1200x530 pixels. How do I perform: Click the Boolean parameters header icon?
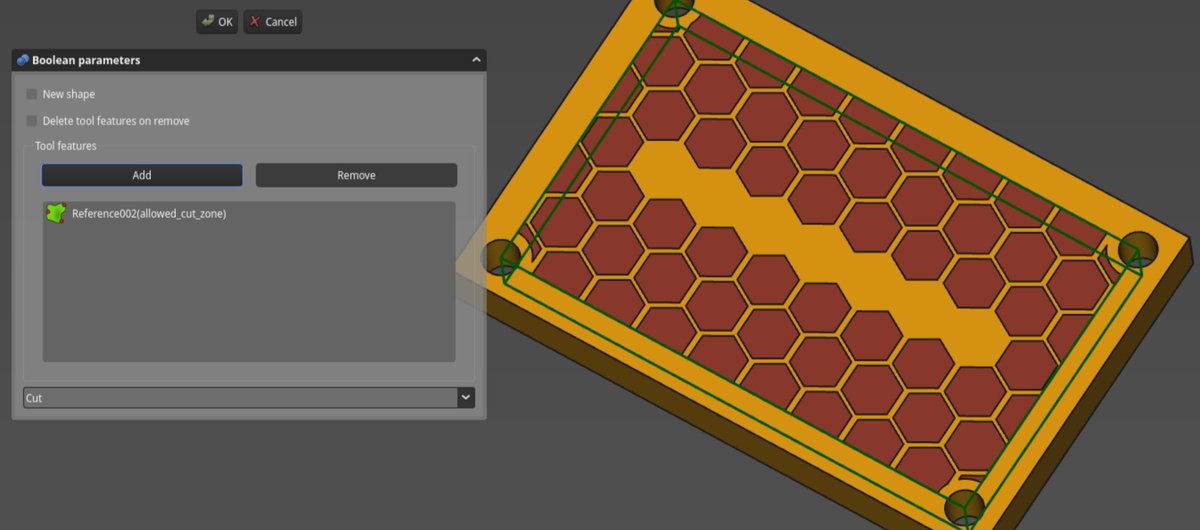(x=22, y=60)
